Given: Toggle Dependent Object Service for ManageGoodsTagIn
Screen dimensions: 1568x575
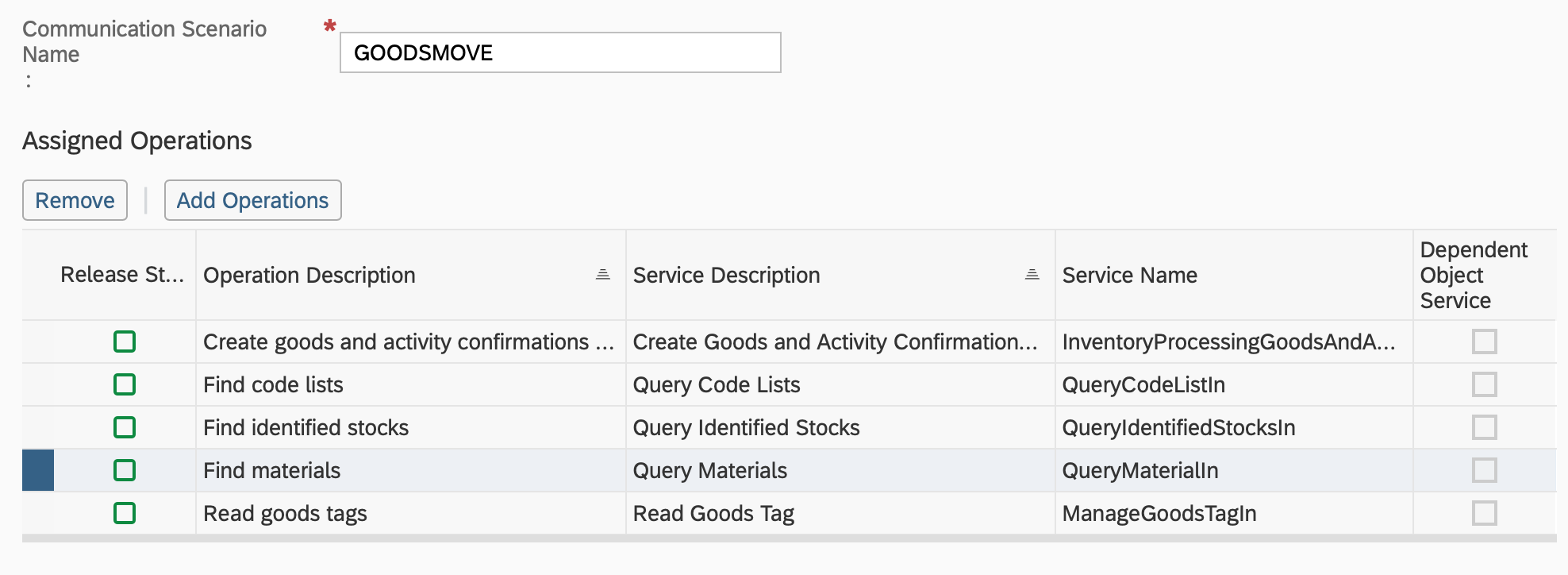Looking at the screenshot, I should [x=1484, y=513].
